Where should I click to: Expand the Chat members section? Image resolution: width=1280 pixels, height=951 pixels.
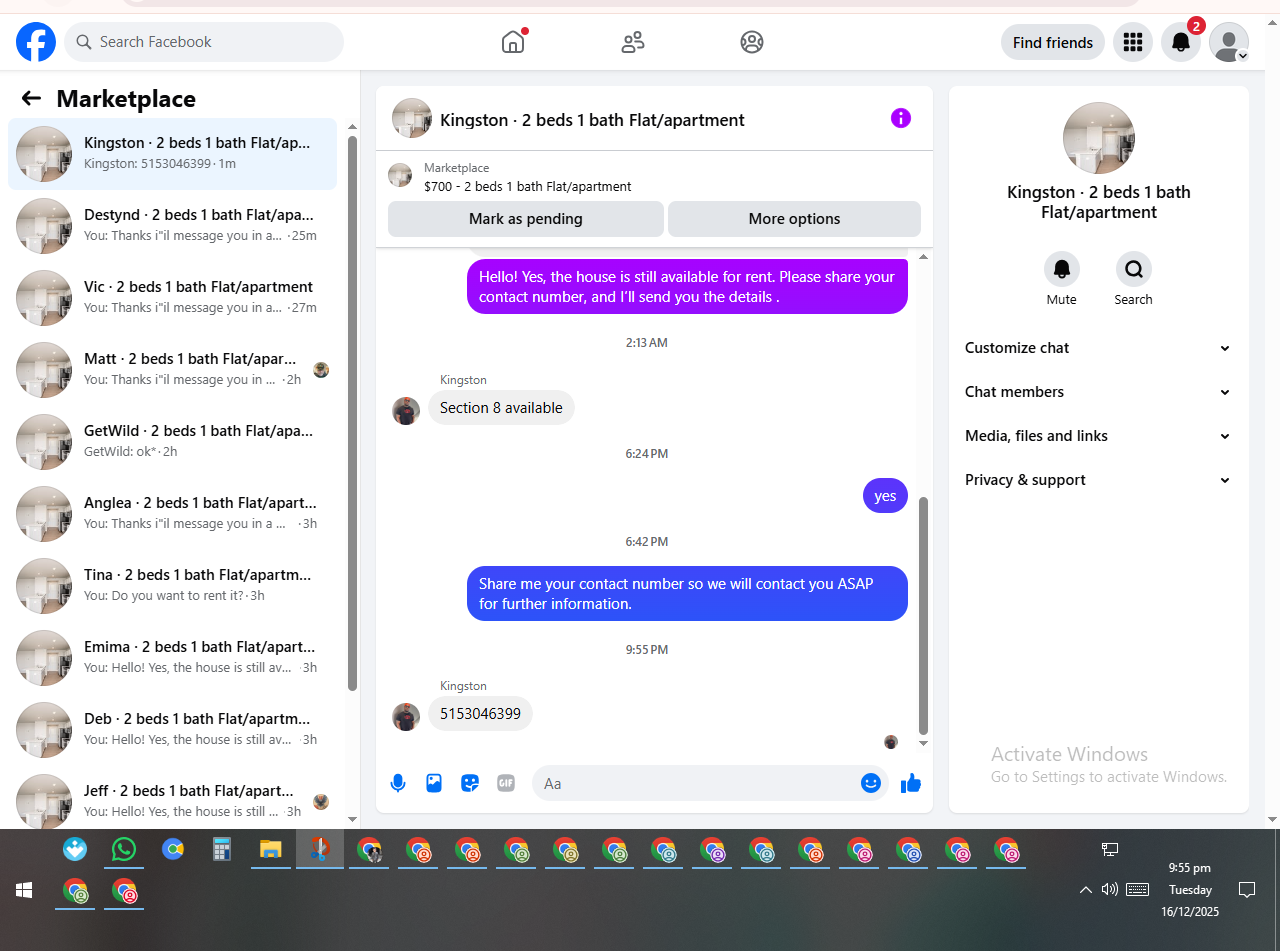[1098, 392]
